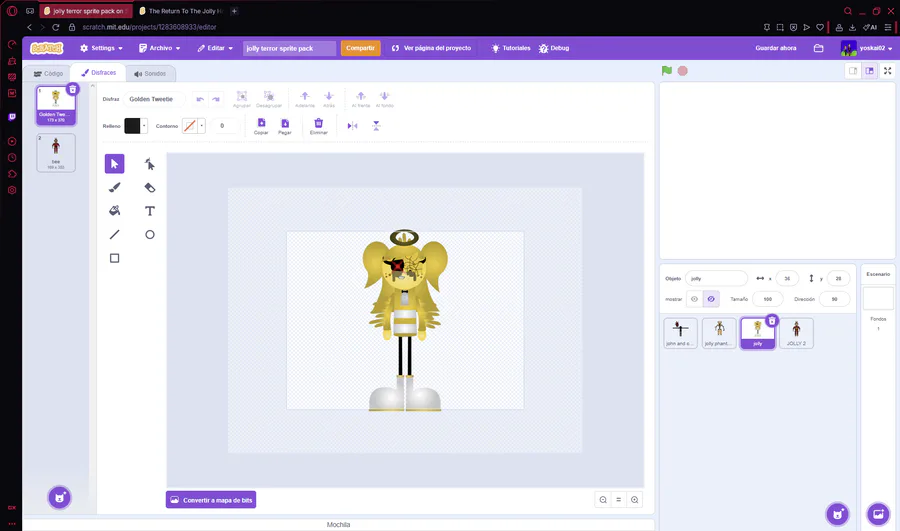Delete the Golden Tweetie costume
This screenshot has height=531, width=900.
pyautogui.click(x=72, y=89)
